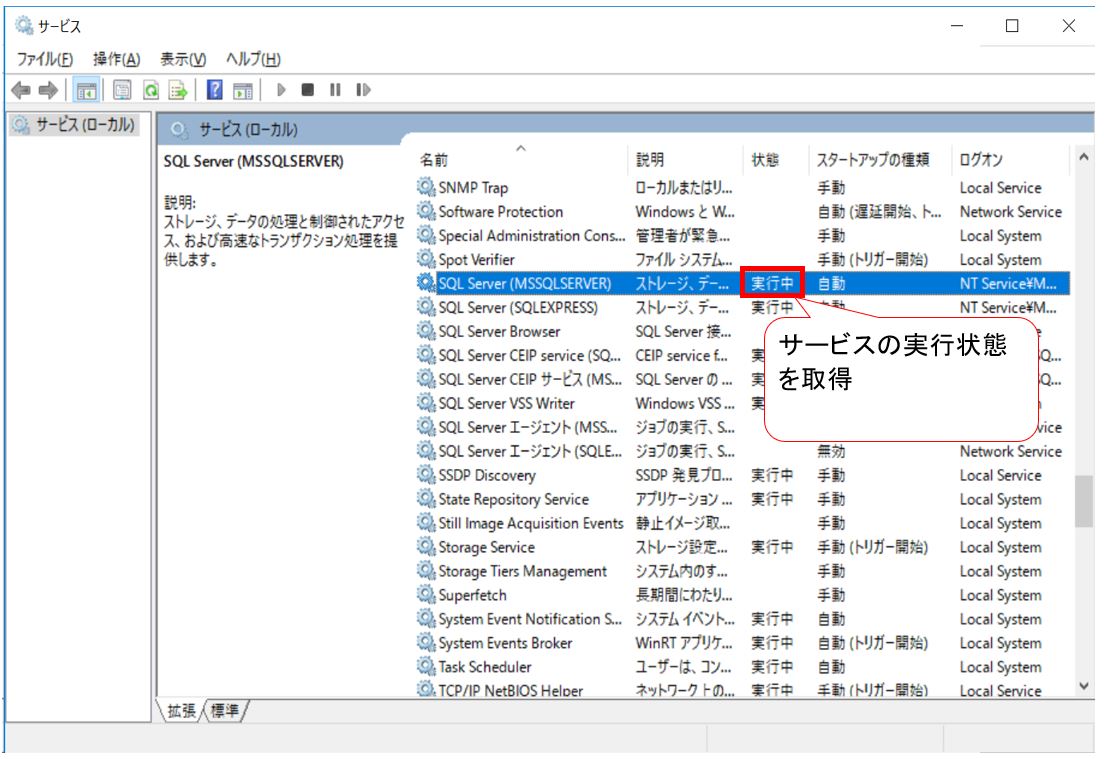Image resolution: width=1104 pixels, height=759 pixels.
Task: Click the scroll-down arrow of the list
Action: 1084,686
